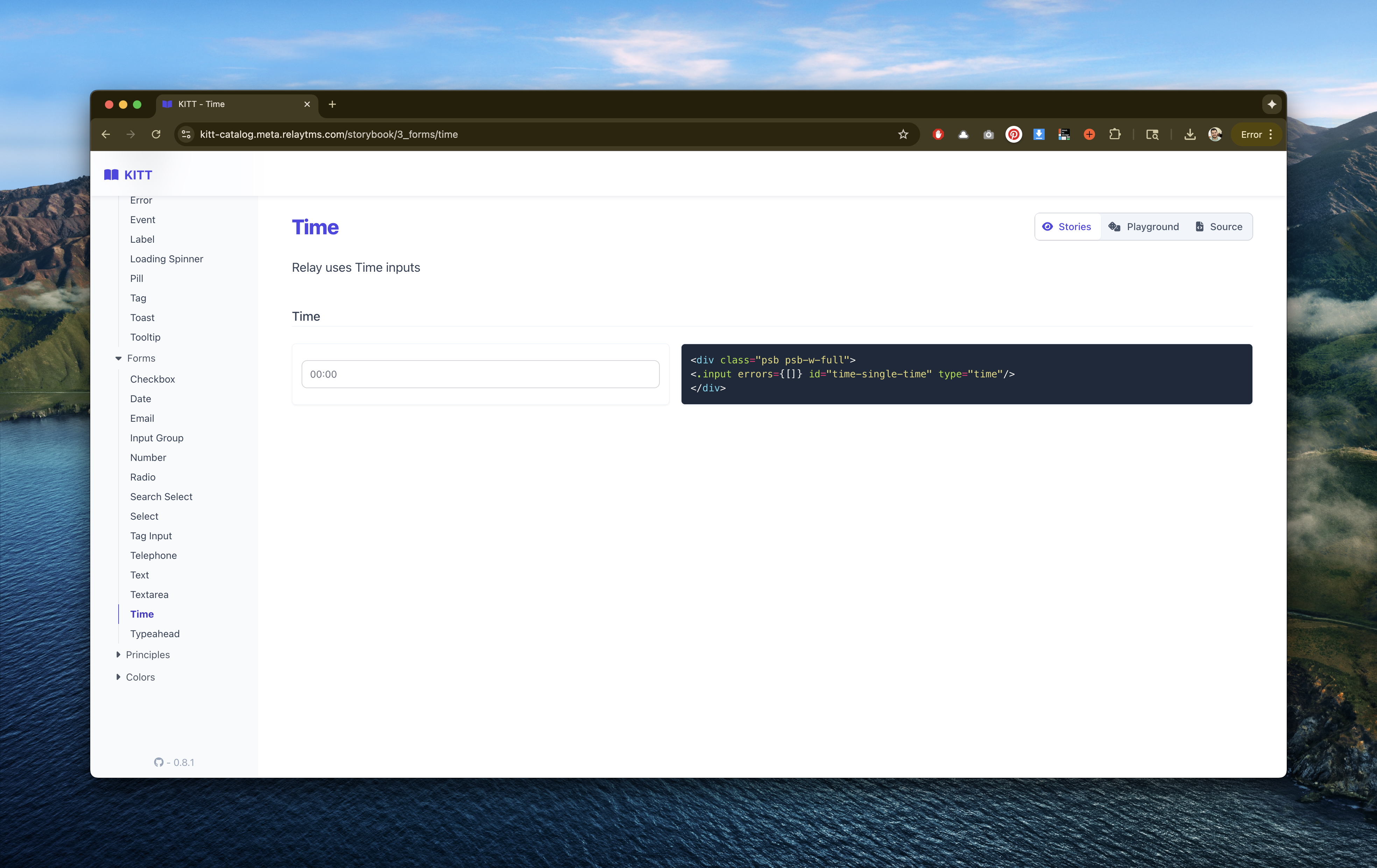This screenshot has width=1377, height=868.
Task: Go to the Typeahead form page
Action: coord(155,634)
